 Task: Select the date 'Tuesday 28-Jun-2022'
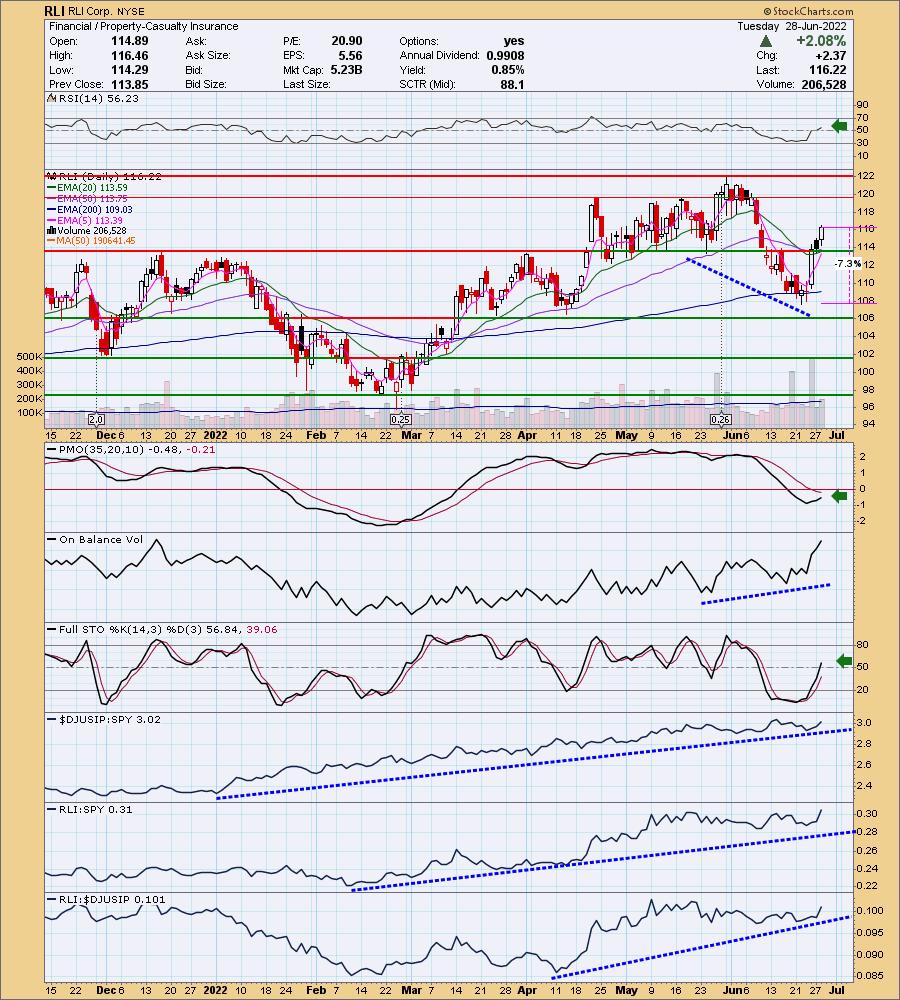tap(792, 26)
